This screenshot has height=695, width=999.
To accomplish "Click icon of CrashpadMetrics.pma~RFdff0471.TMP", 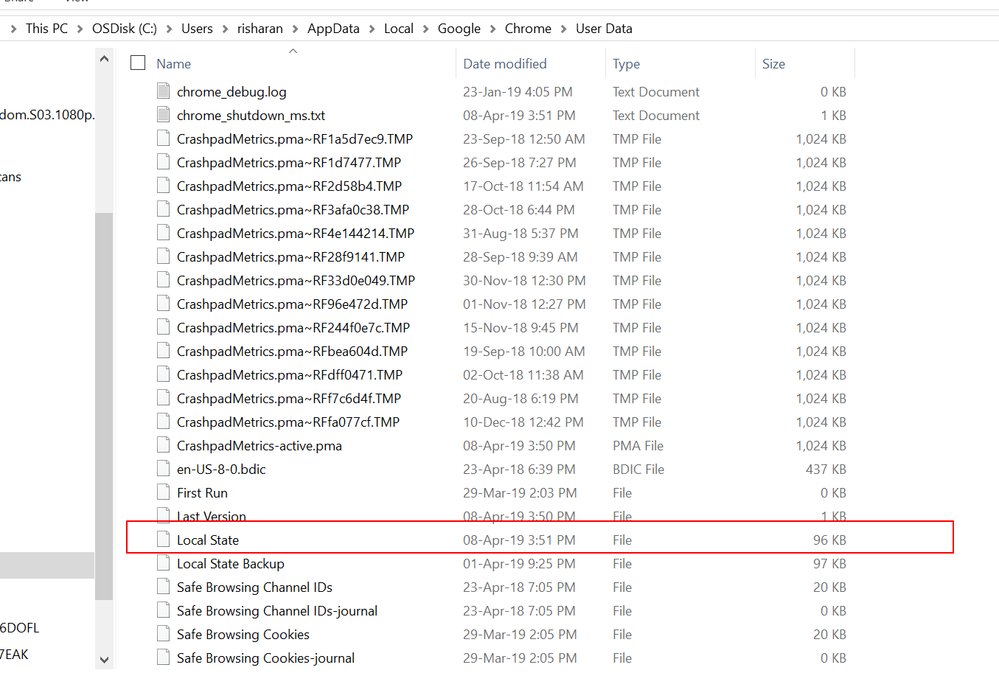I will tap(163, 374).
